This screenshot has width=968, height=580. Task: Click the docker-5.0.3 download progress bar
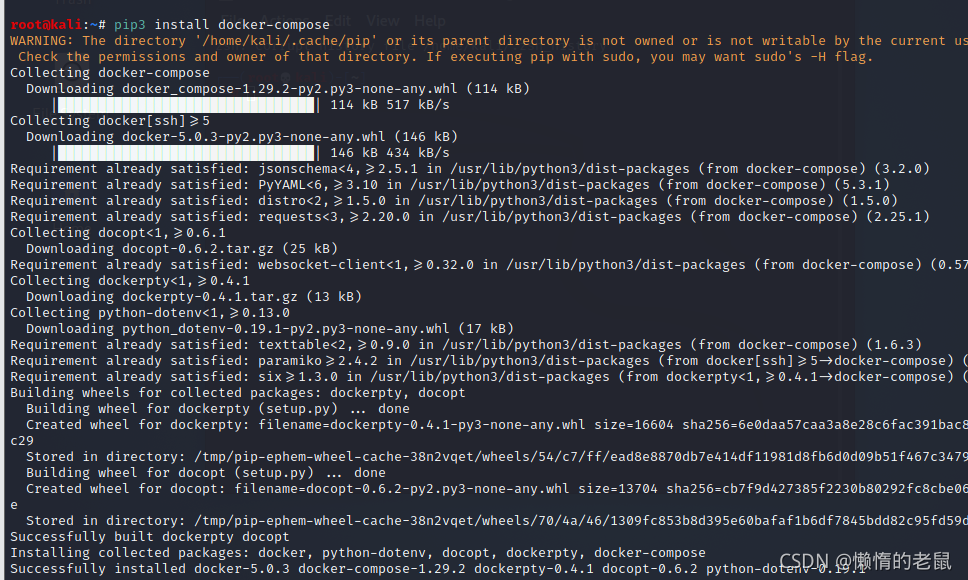(x=186, y=153)
